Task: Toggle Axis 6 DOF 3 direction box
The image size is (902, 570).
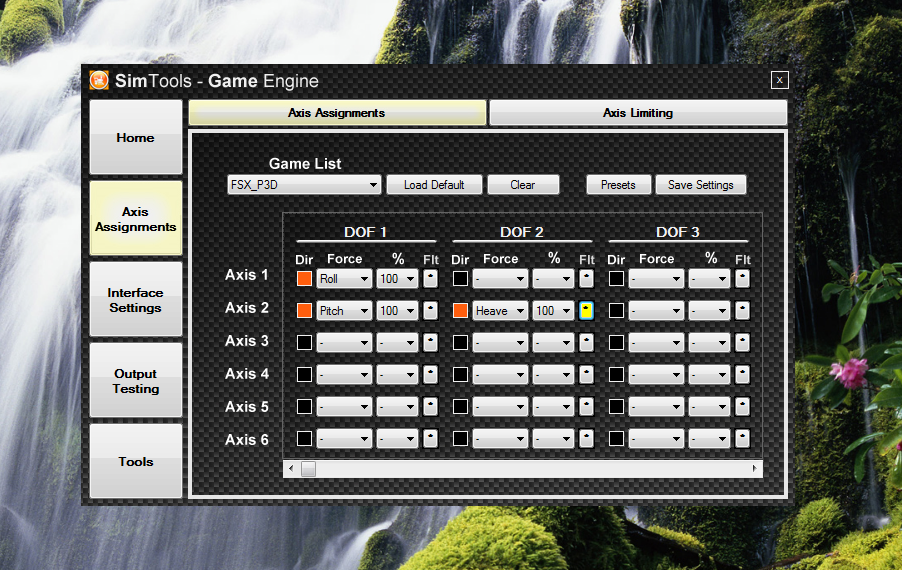Action: pyautogui.click(x=616, y=439)
